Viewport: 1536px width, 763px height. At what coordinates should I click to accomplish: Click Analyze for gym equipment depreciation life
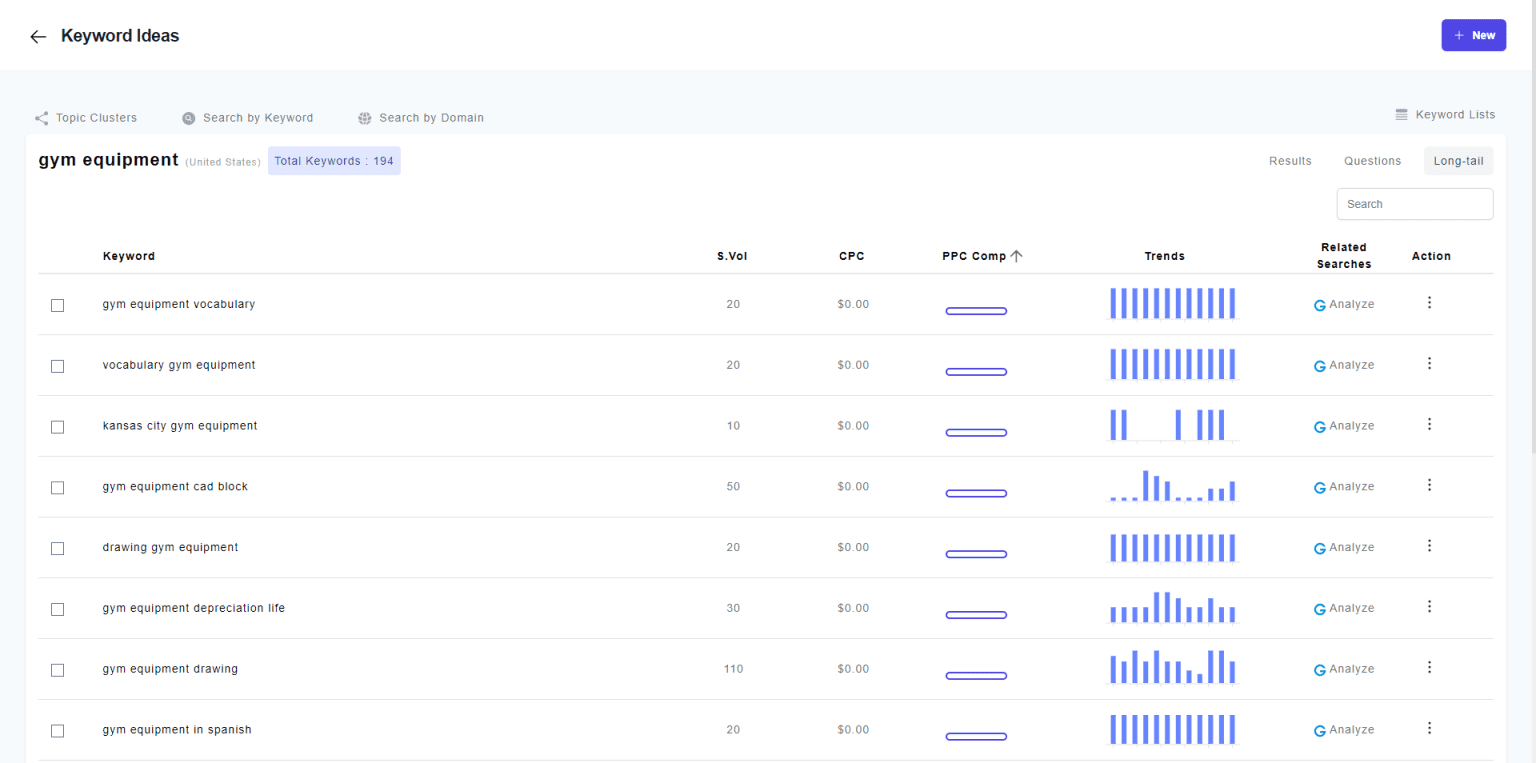(x=1351, y=609)
